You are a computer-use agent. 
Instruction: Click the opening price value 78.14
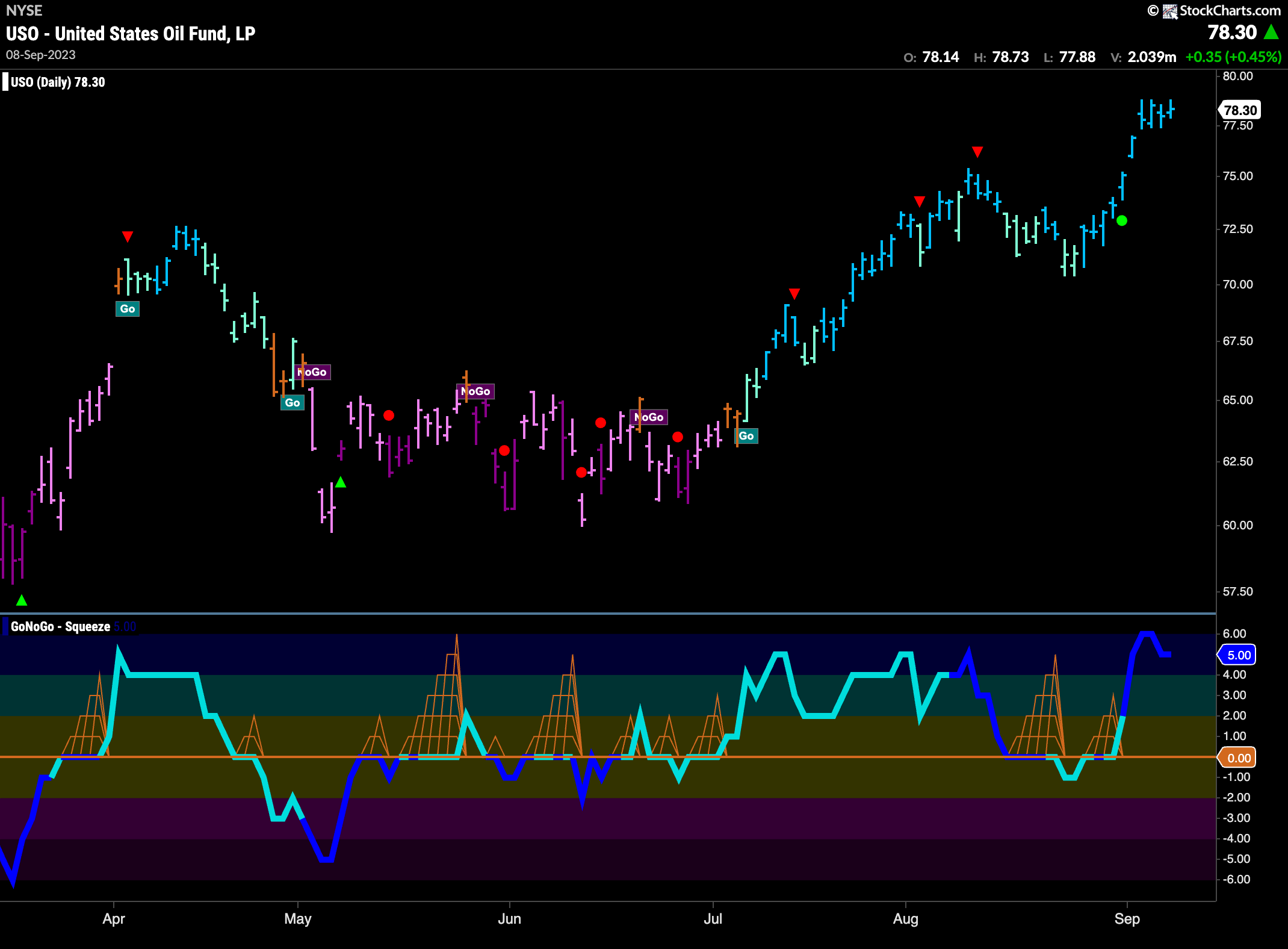tap(941, 57)
